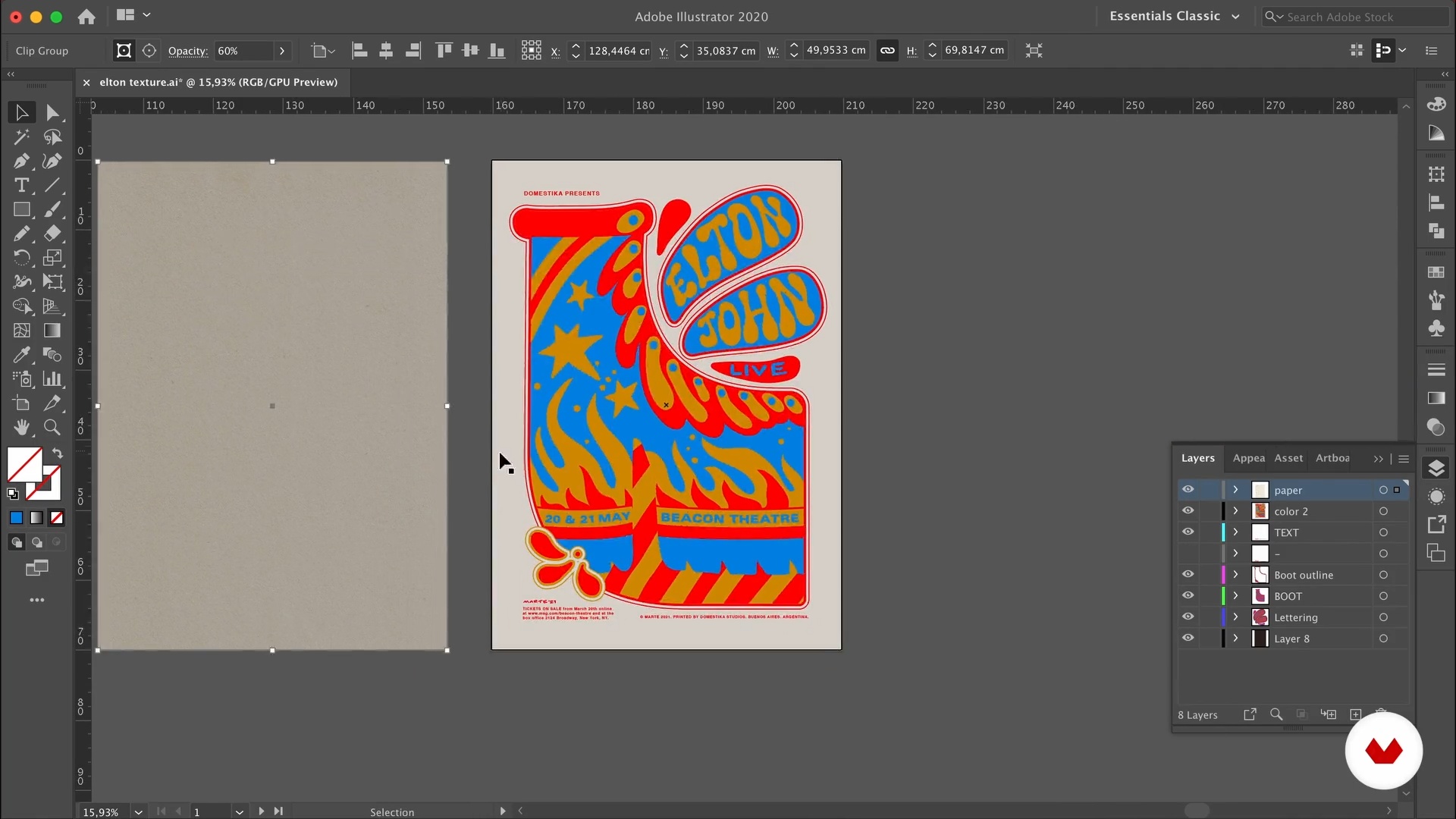Select the Layers tab

(x=1197, y=458)
